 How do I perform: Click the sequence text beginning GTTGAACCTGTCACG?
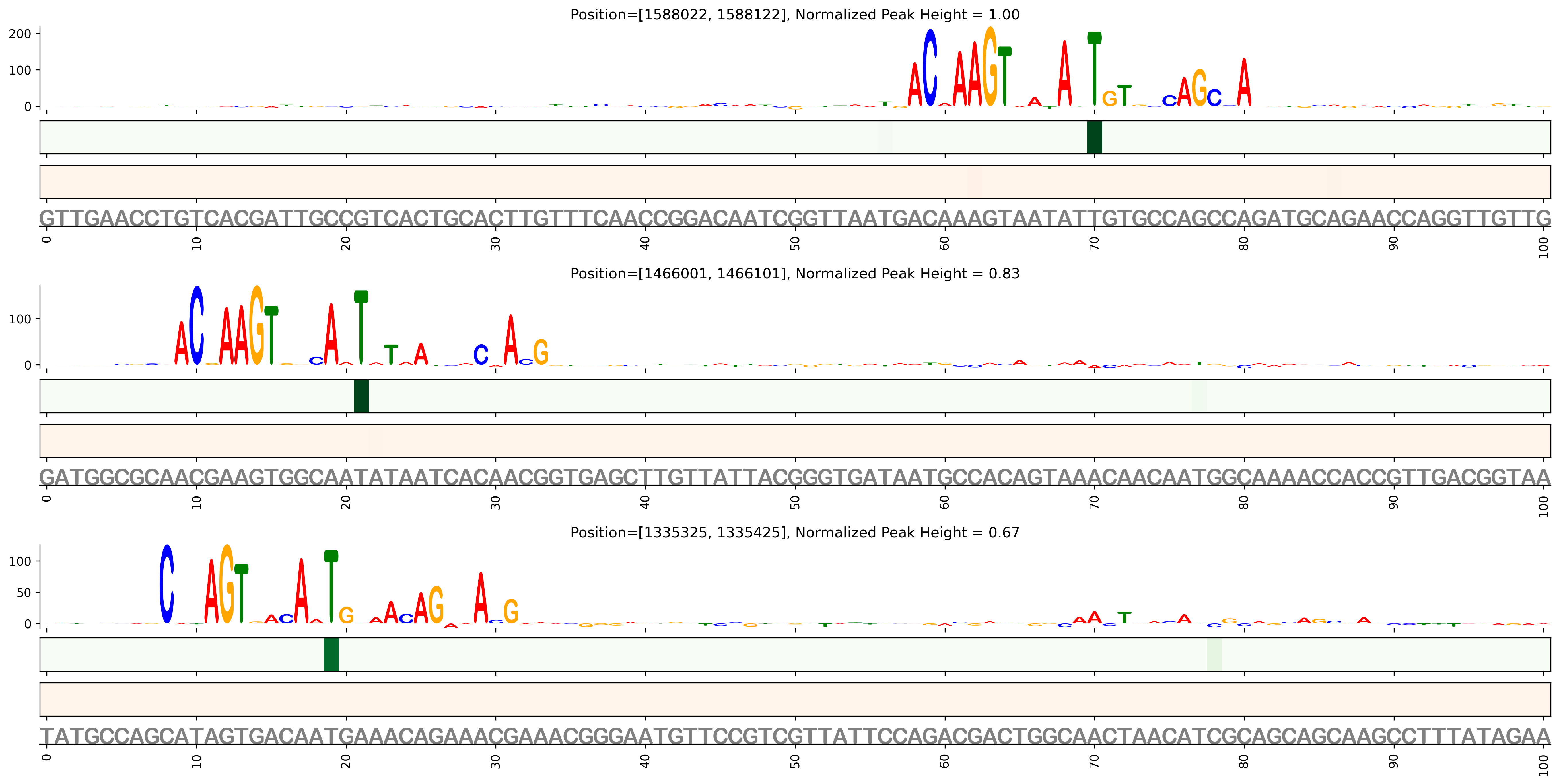pos(795,218)
